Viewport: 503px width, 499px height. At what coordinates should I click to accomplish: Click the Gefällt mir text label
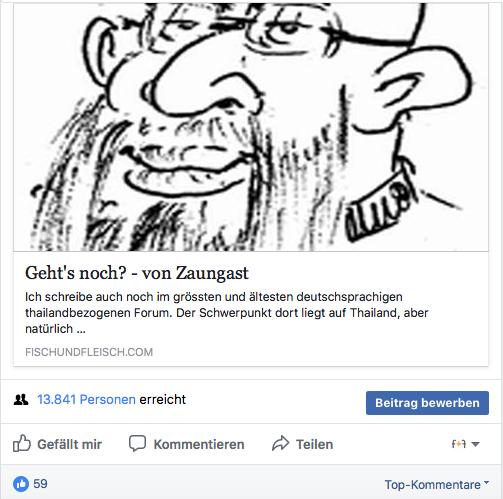coord(69,444)
